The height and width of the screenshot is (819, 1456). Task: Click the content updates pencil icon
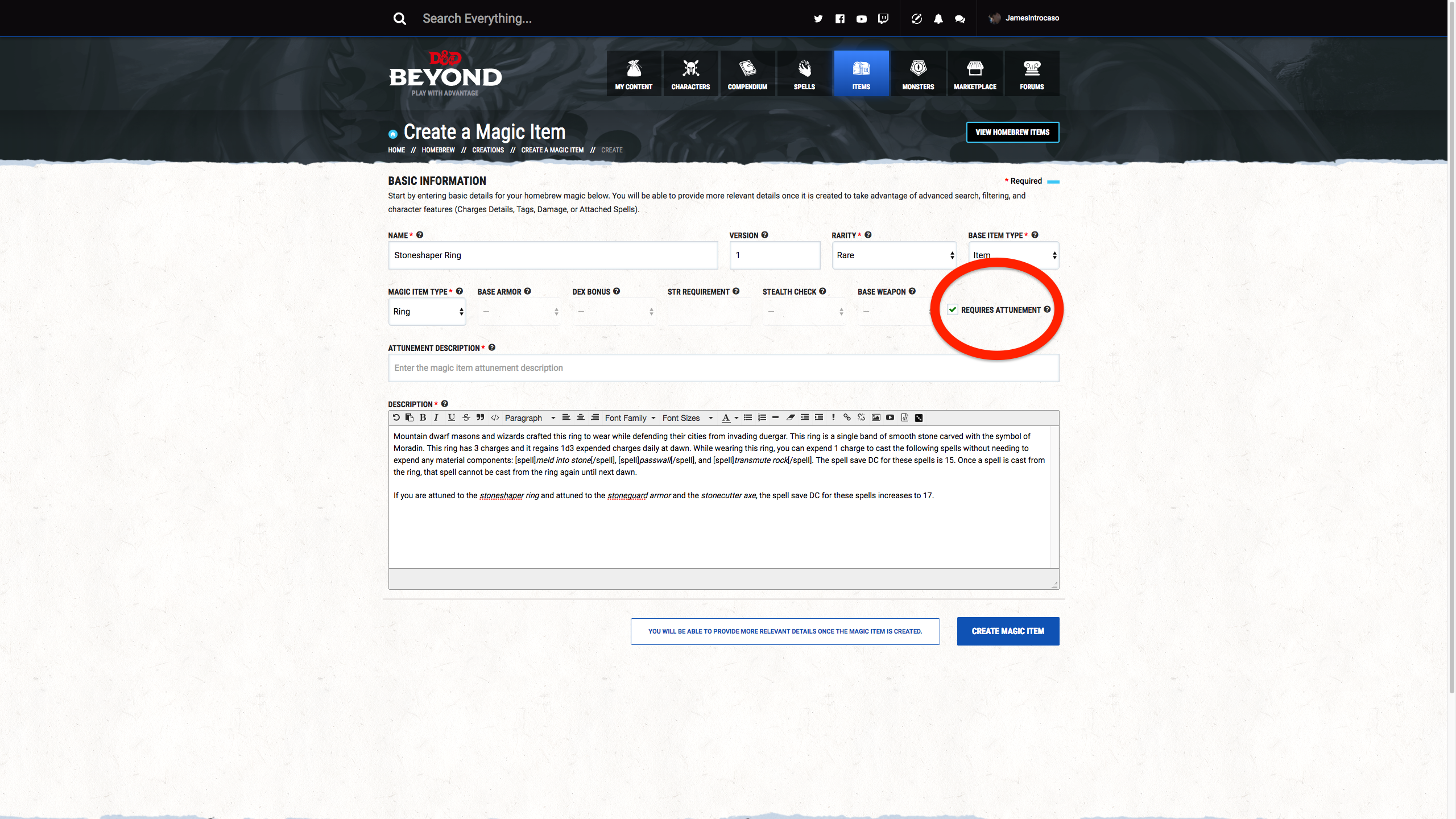917,19
